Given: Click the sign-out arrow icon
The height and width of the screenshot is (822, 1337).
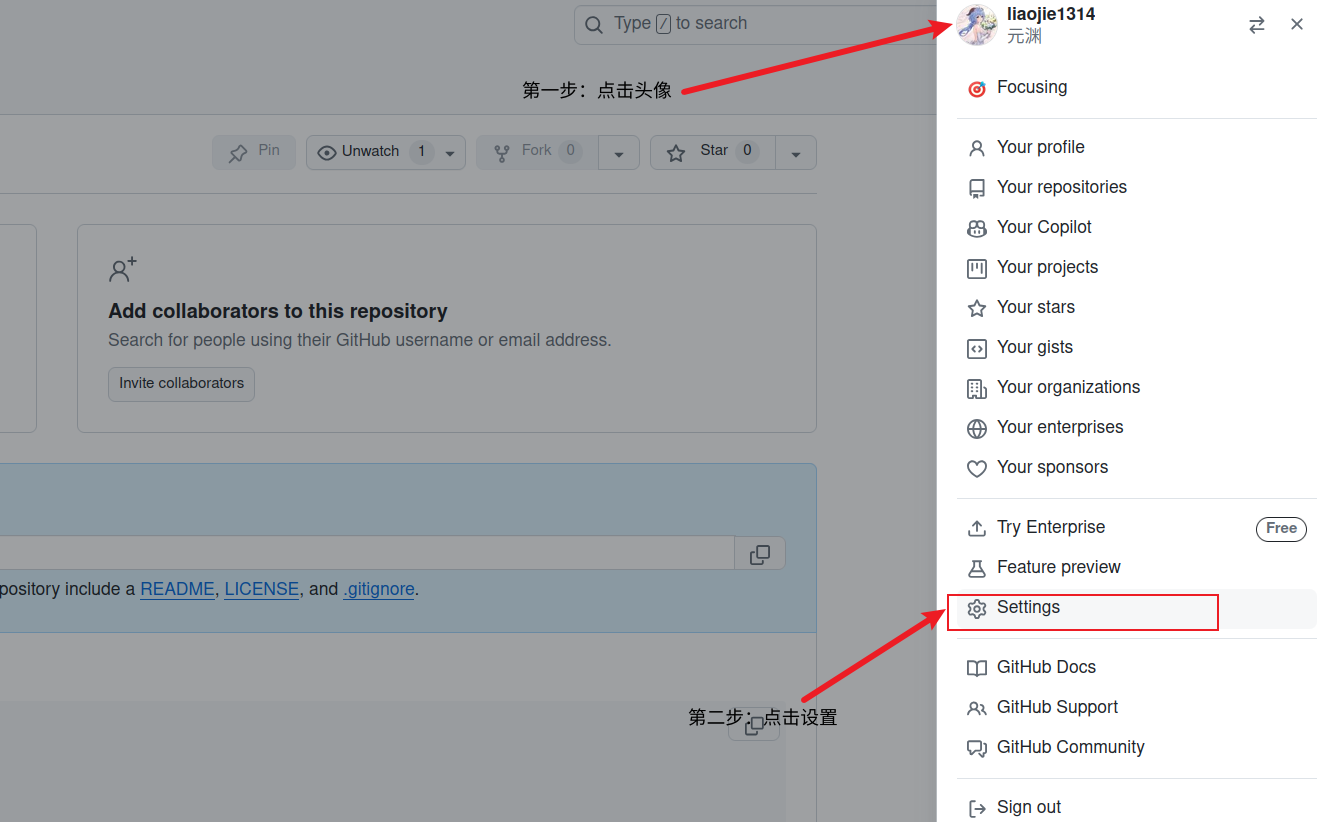Looking at the screenshot, I should pyautogui.click(x=977, y=809).
